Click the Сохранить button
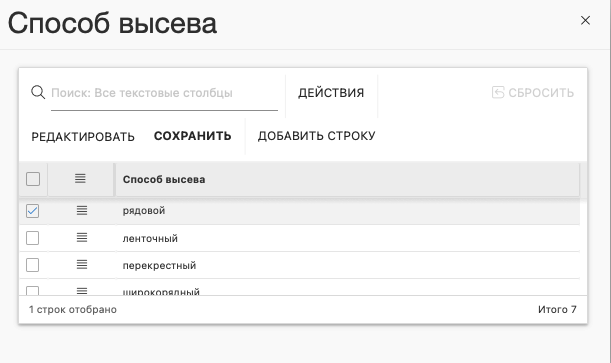 point(192,136)
